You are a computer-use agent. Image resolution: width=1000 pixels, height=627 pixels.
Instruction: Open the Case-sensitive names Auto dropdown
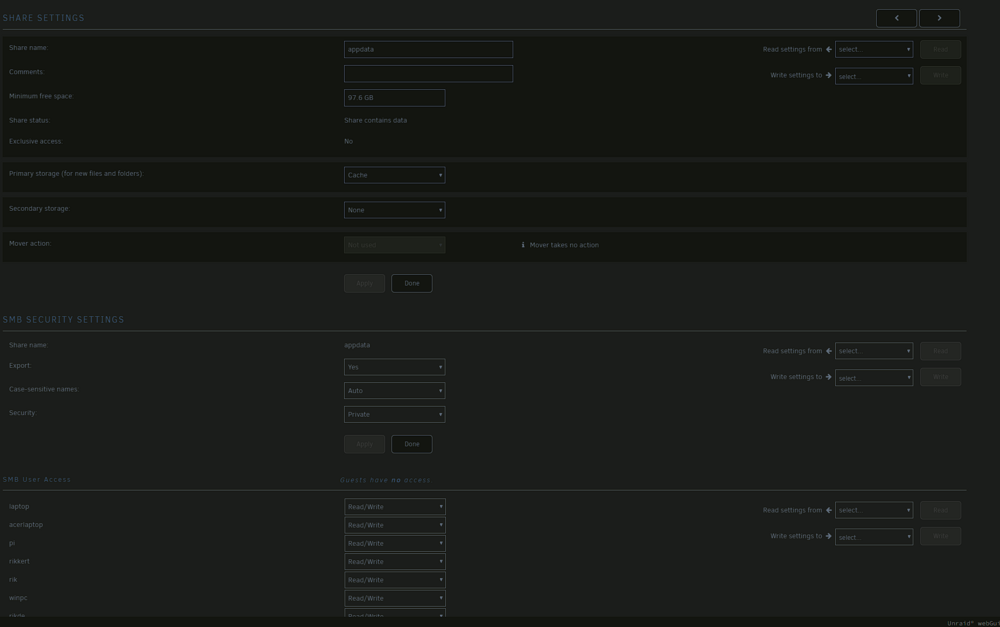(394, 390)
